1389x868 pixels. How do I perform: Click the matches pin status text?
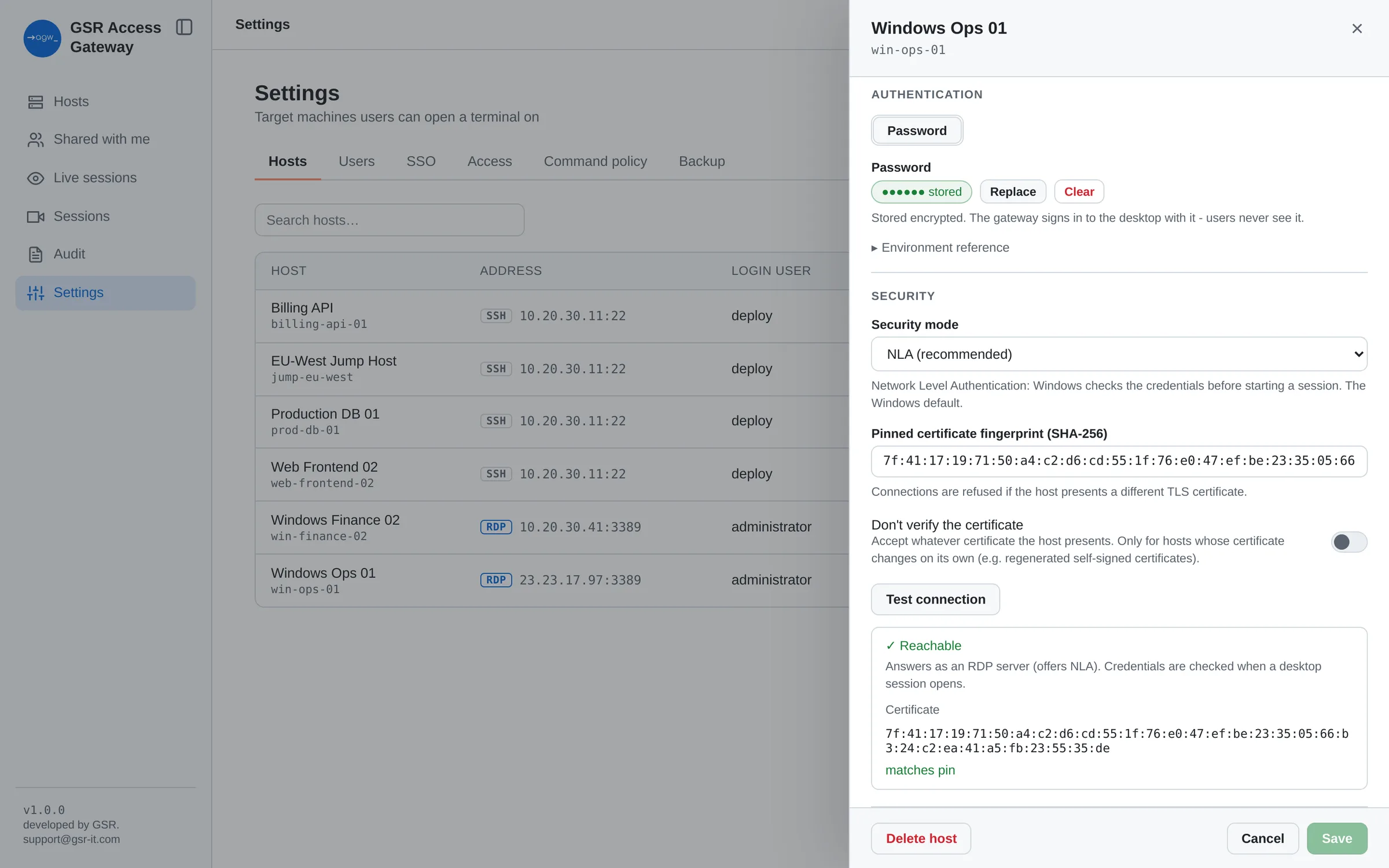click(920, 770)
